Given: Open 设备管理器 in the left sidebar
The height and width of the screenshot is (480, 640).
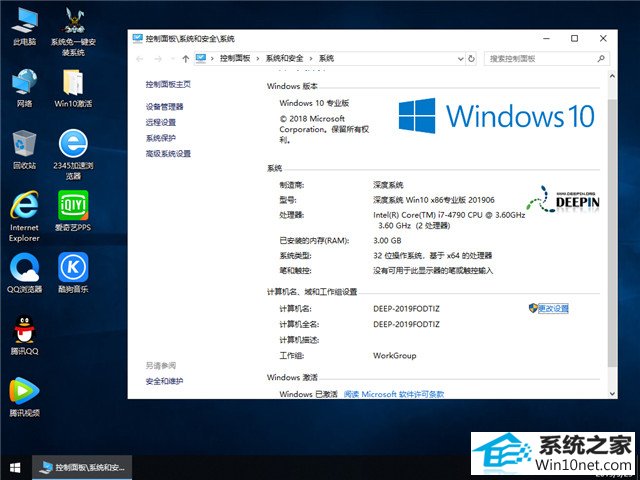Looking at the screenshot, I should tap(164, 106).
